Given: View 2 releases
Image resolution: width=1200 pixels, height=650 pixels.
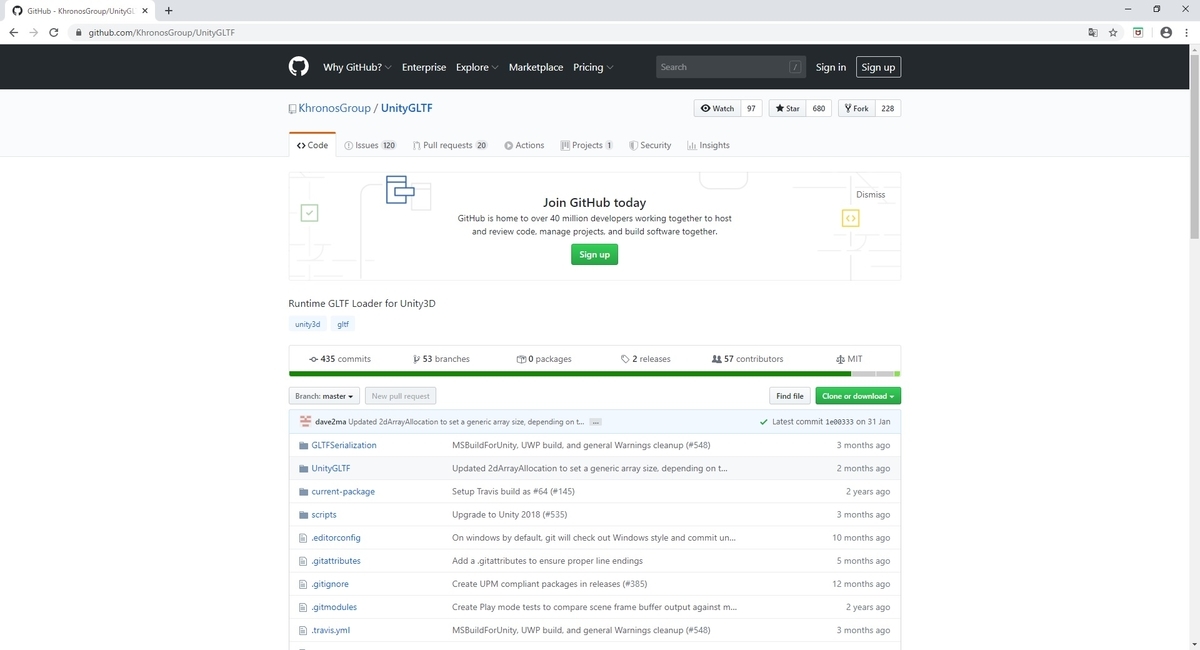Looking at the screenshot, I should tap(646, 359).
